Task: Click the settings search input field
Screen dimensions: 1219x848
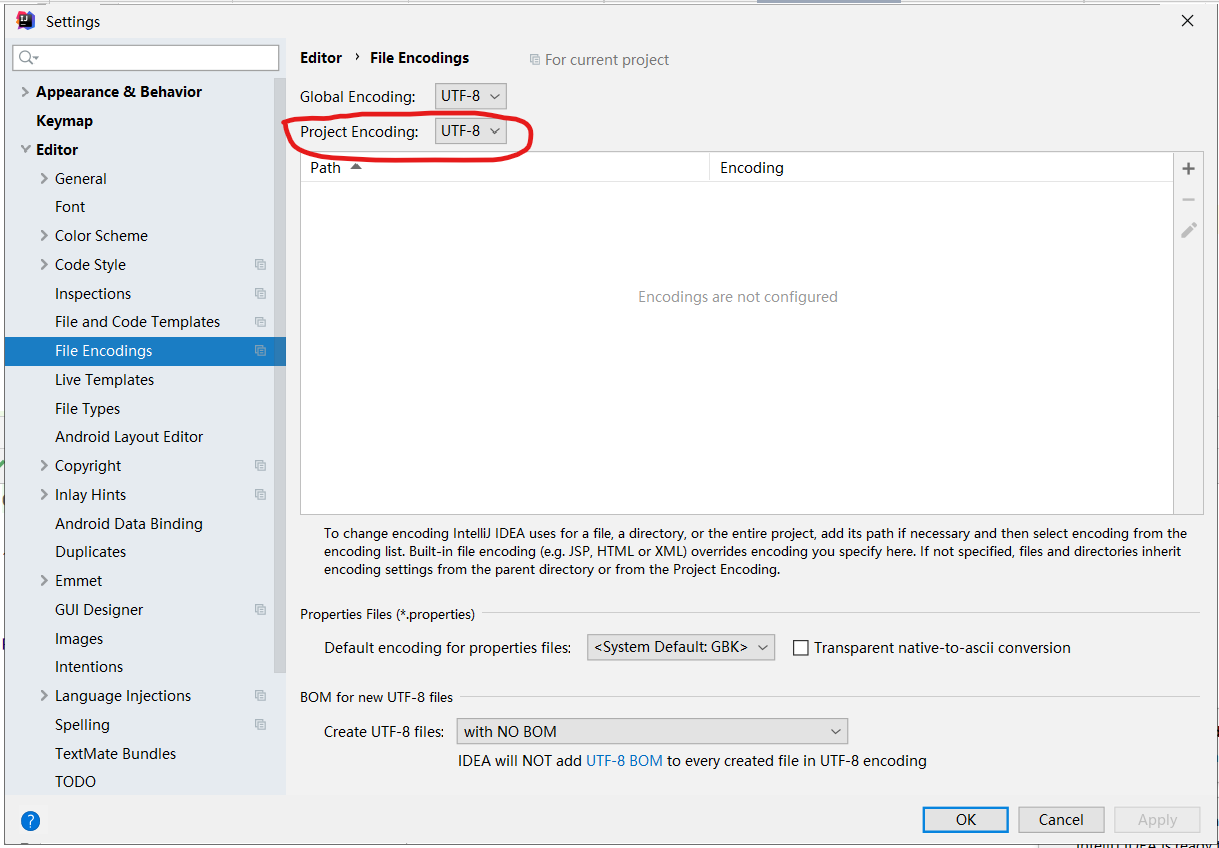Action: (x=146, y=58)
